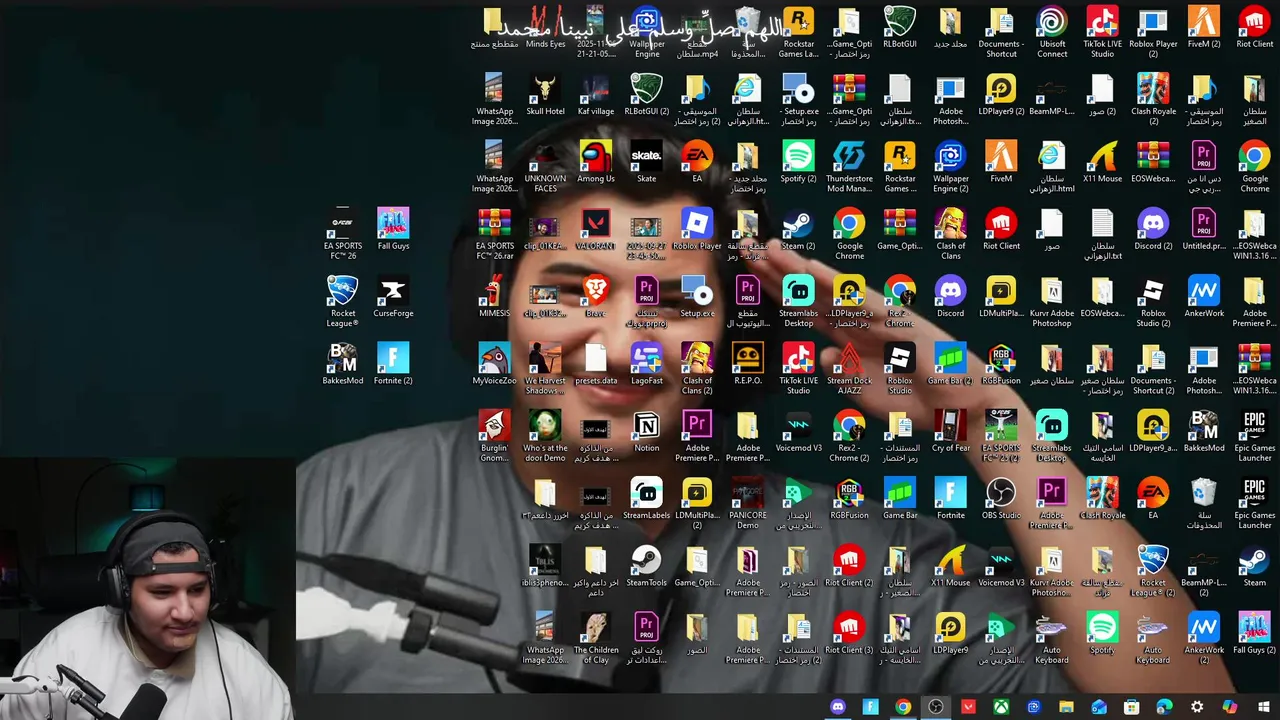This screenshot has width=1280, height=720.
Task: Click the Windows Start button
Action: (1263, 707)
